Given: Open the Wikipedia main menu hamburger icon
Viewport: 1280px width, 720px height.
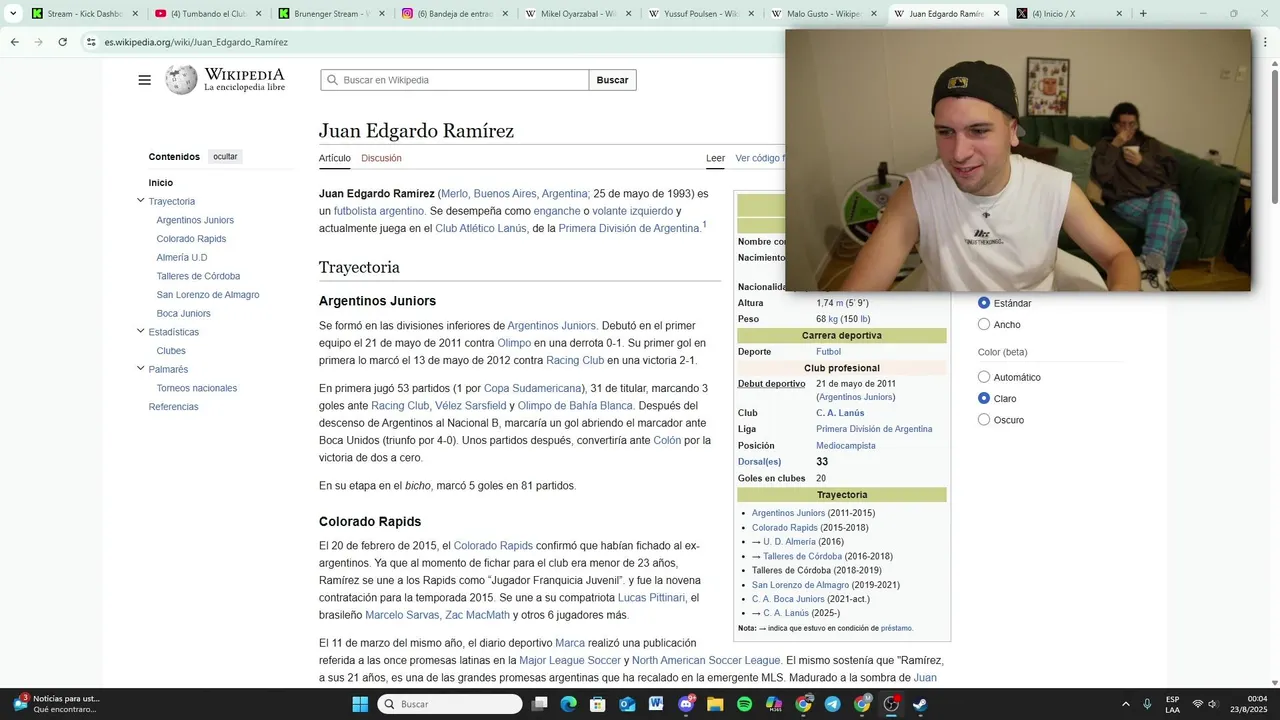Looking at the screenshot, I should [144, 80].
